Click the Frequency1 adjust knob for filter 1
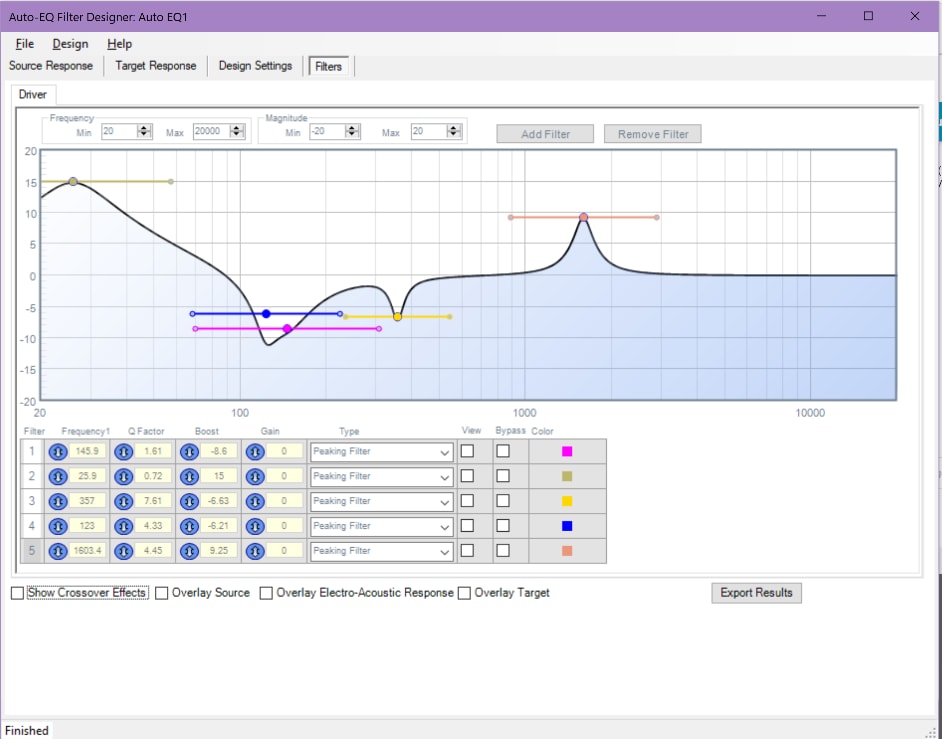Viewport: 942px width, 739px height. 58,452
